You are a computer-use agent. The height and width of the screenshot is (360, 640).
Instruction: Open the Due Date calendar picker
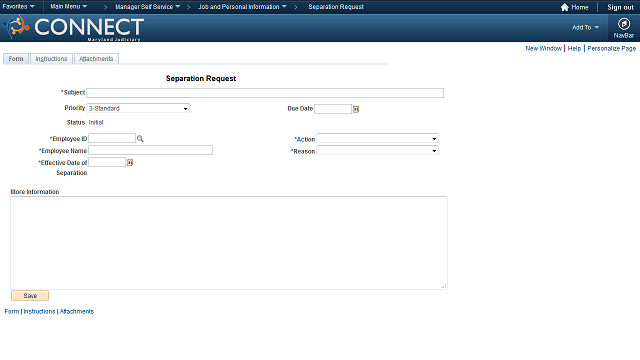[356, 109]
